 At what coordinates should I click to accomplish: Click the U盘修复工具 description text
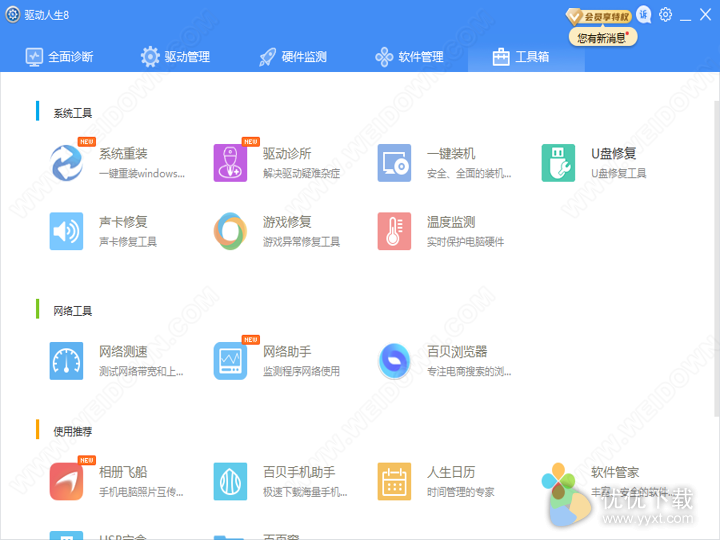coord(619,173)
